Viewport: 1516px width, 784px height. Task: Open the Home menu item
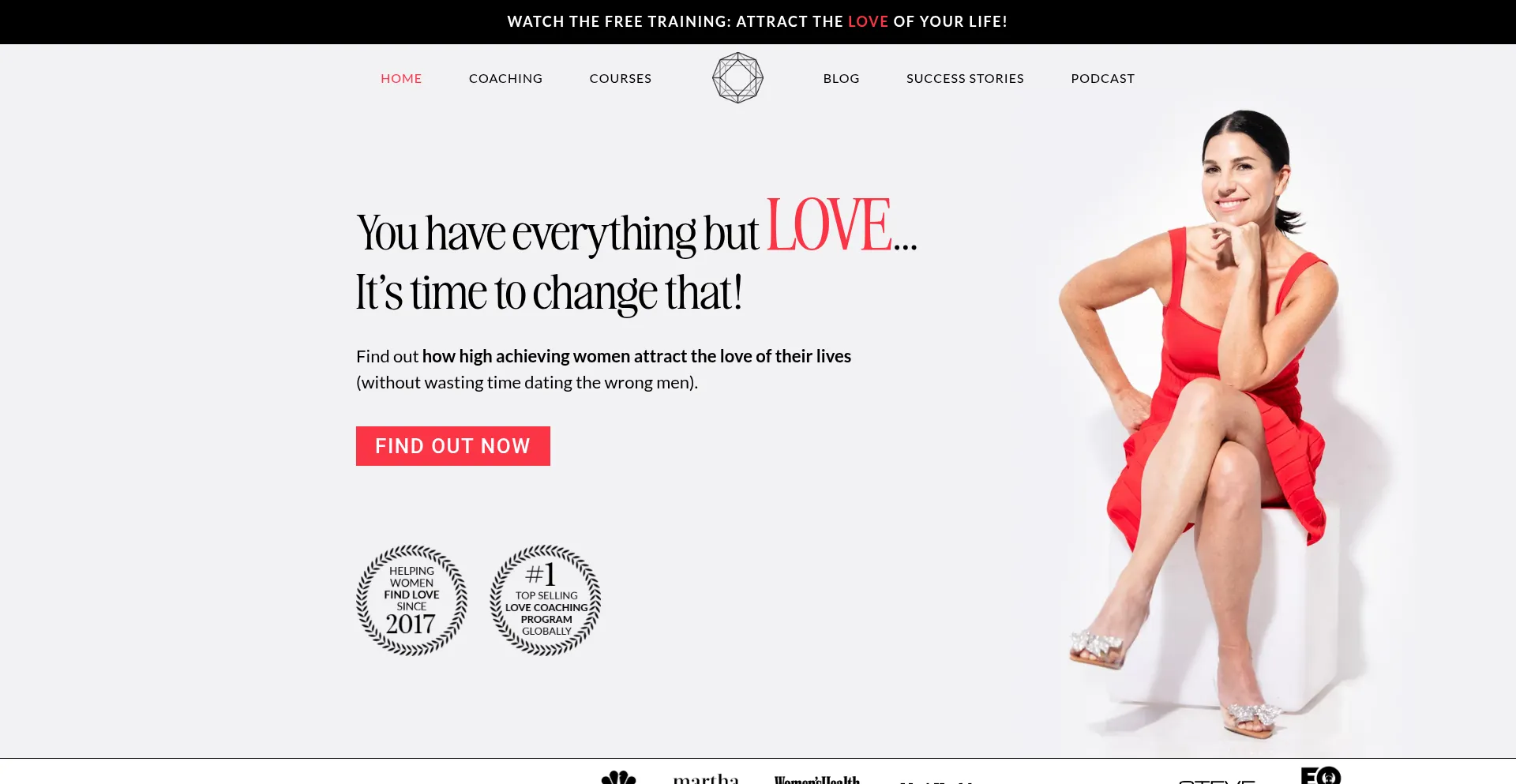(x=401, y=78)
